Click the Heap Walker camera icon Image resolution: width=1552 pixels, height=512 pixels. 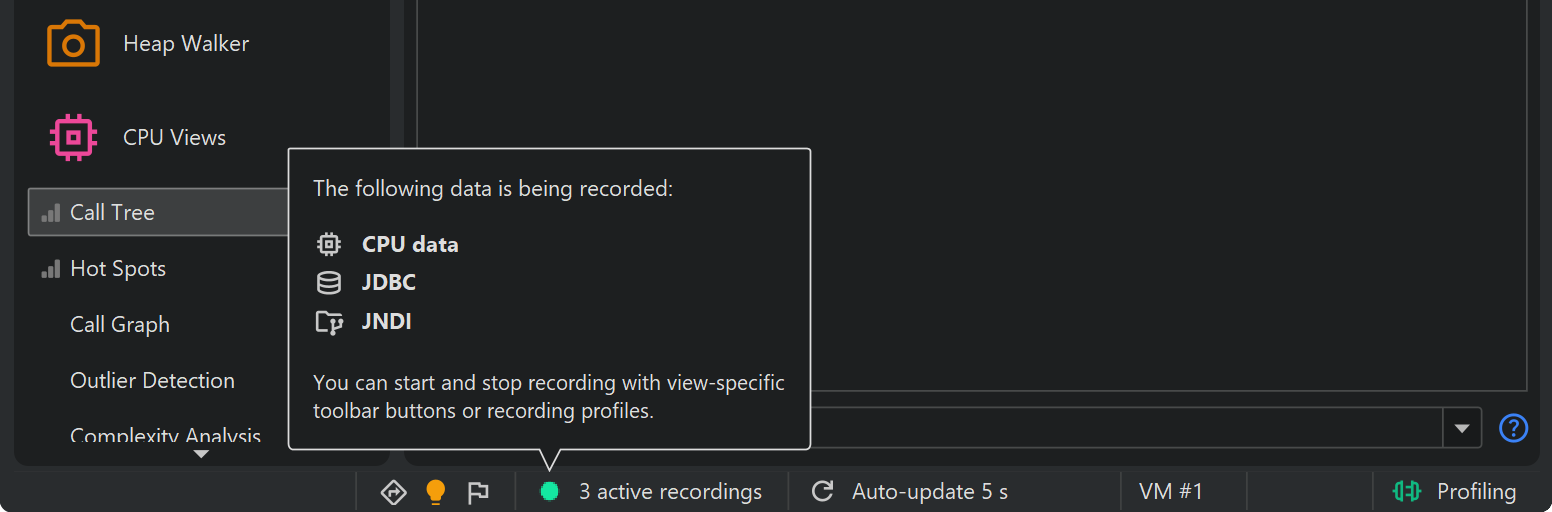[73, 44]
